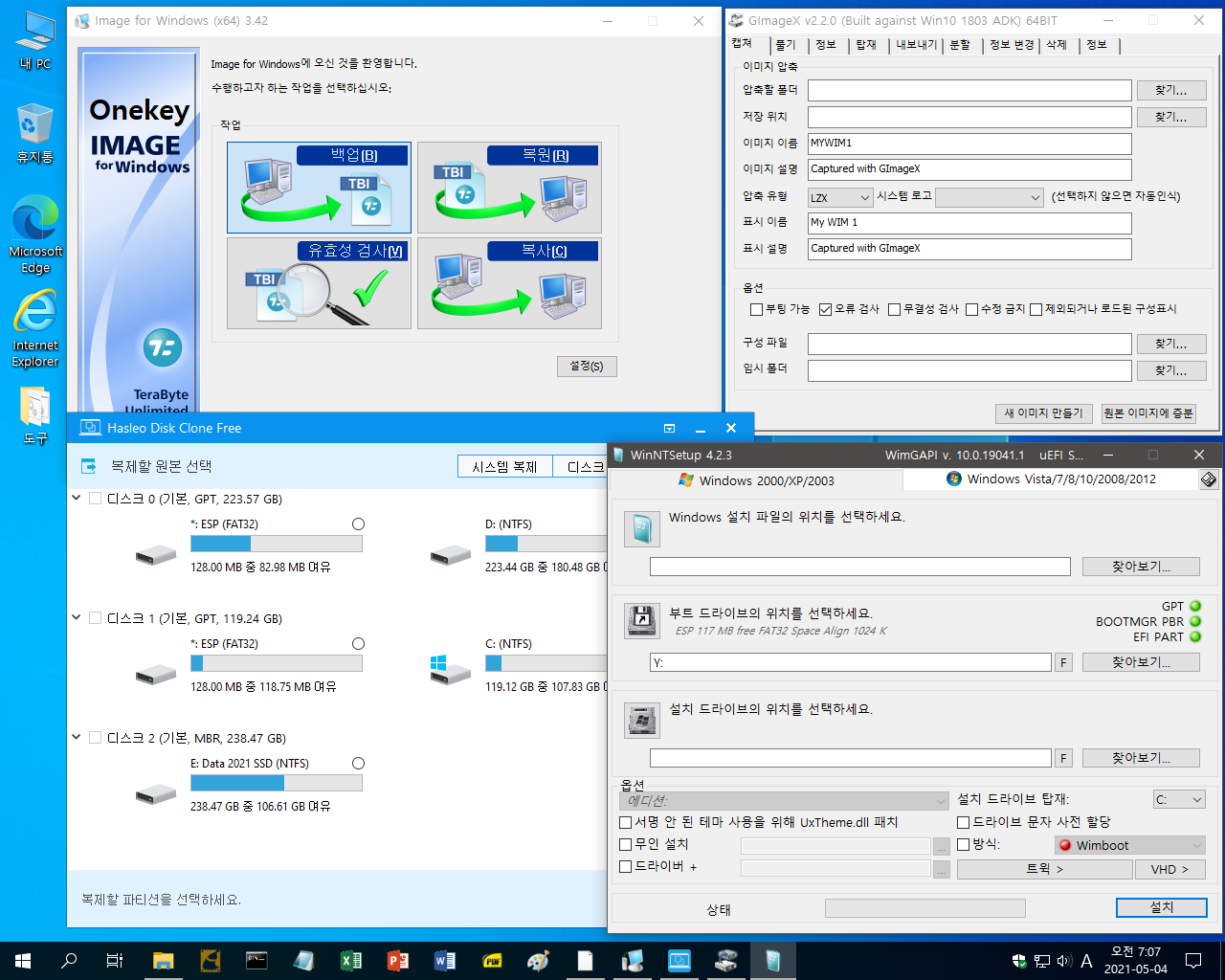
Task: Click 설정(S) button in Image for Windows
Action: click(587, 367)
